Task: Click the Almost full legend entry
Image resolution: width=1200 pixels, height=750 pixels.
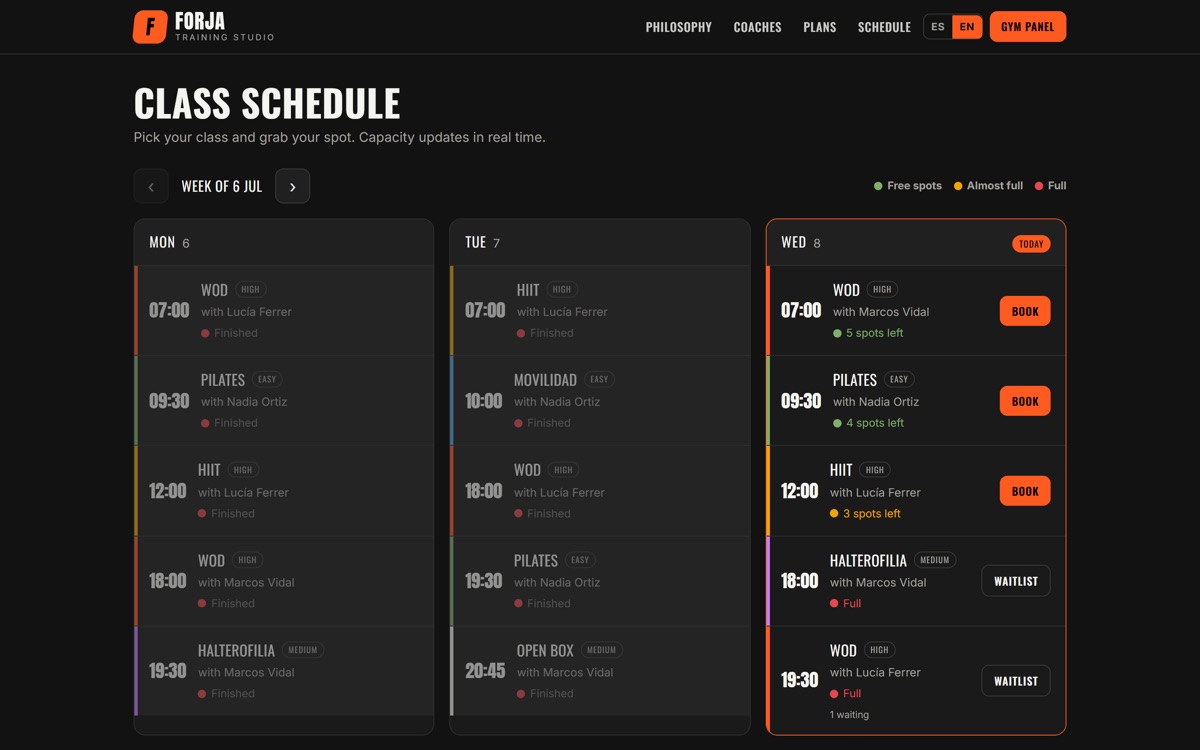Action: 988,186
